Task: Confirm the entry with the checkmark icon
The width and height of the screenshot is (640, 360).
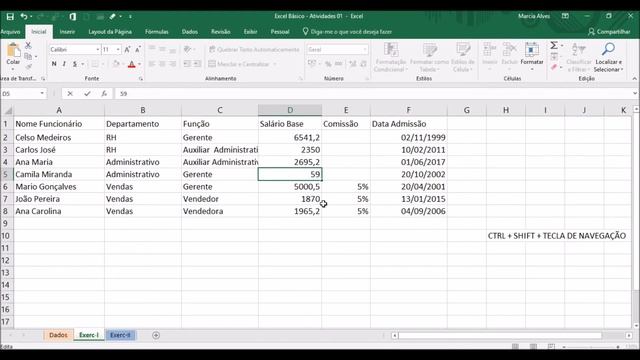Action: point(87,93)
